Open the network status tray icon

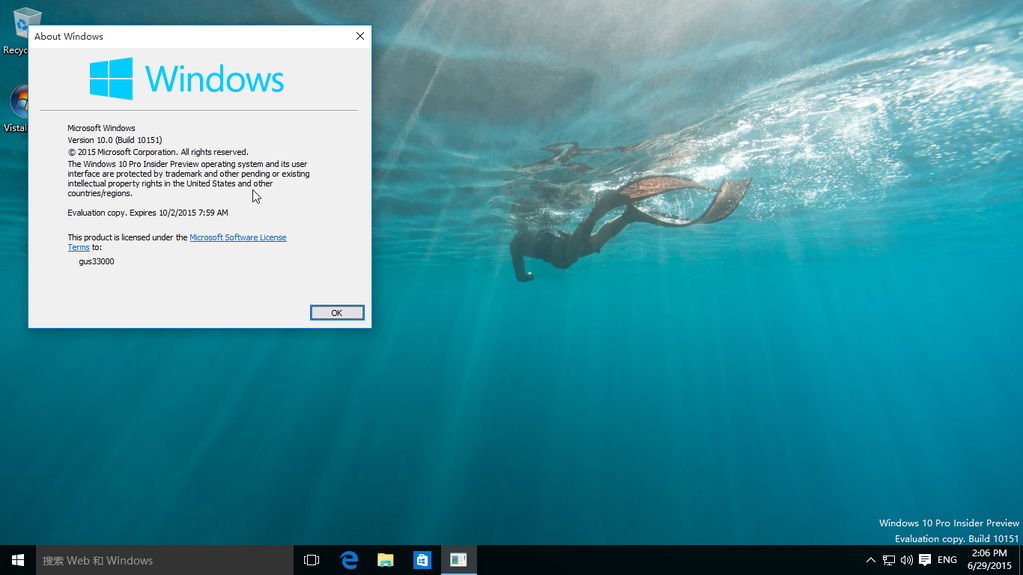click(x=889, y=560)
